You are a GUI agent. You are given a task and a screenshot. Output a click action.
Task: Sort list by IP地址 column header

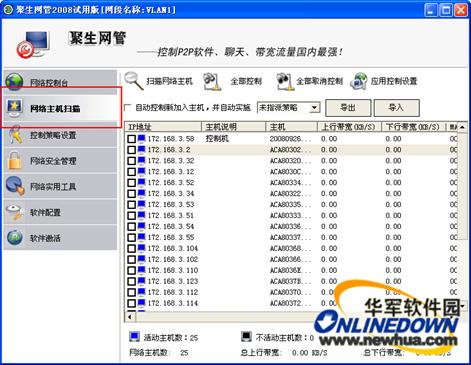click(164, 127)
